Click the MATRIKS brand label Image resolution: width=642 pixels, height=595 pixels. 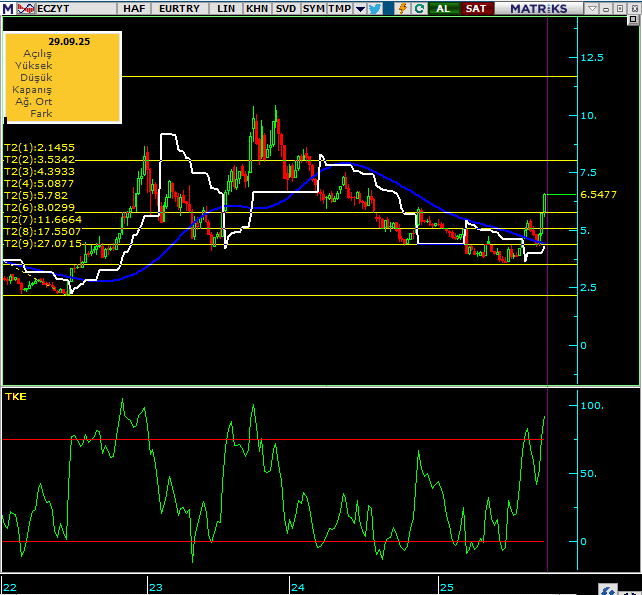539,9
